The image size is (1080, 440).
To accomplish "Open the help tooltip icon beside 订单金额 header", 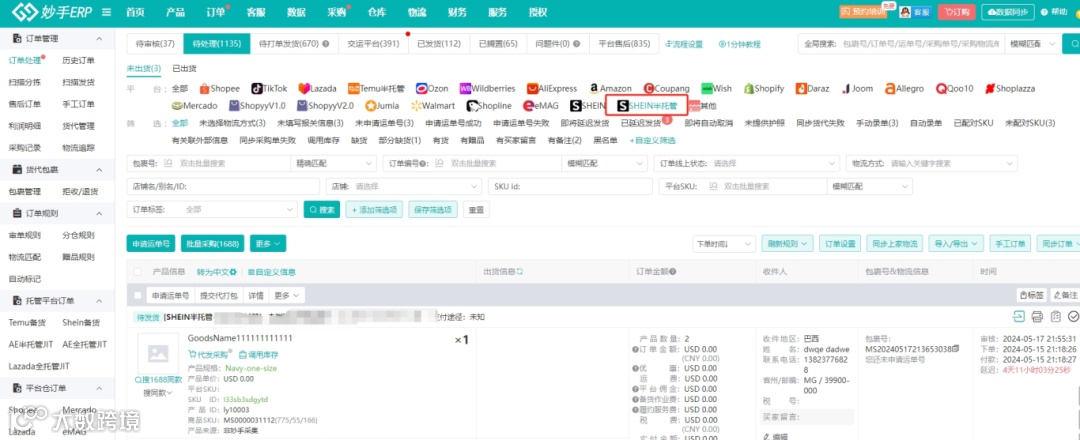I will 672,271.
